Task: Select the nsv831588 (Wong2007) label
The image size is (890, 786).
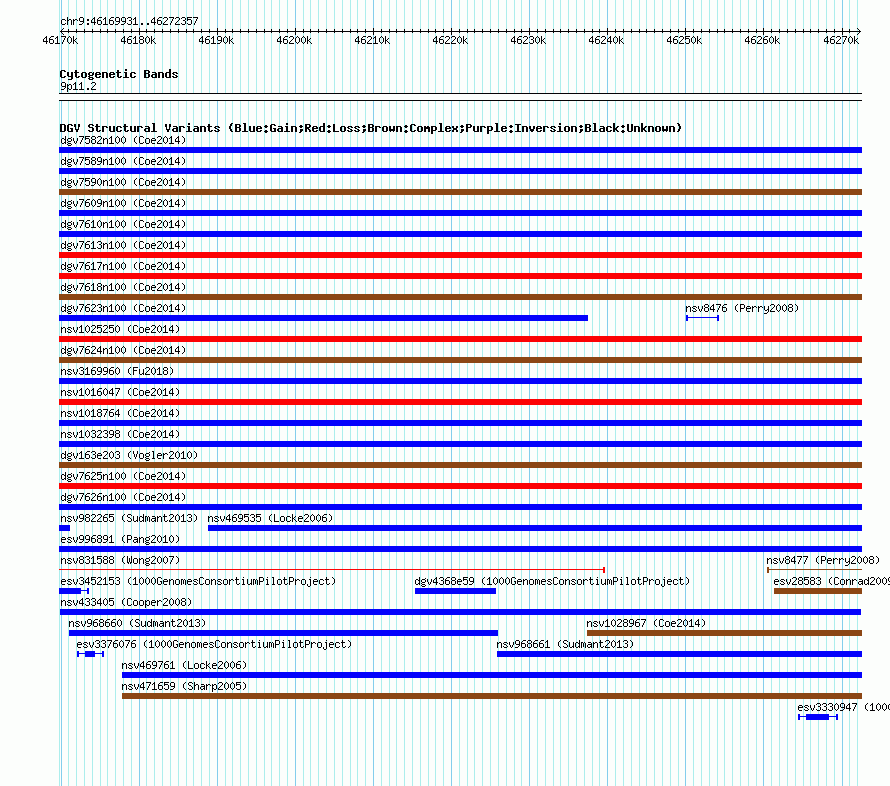Action: coord(120,560)
